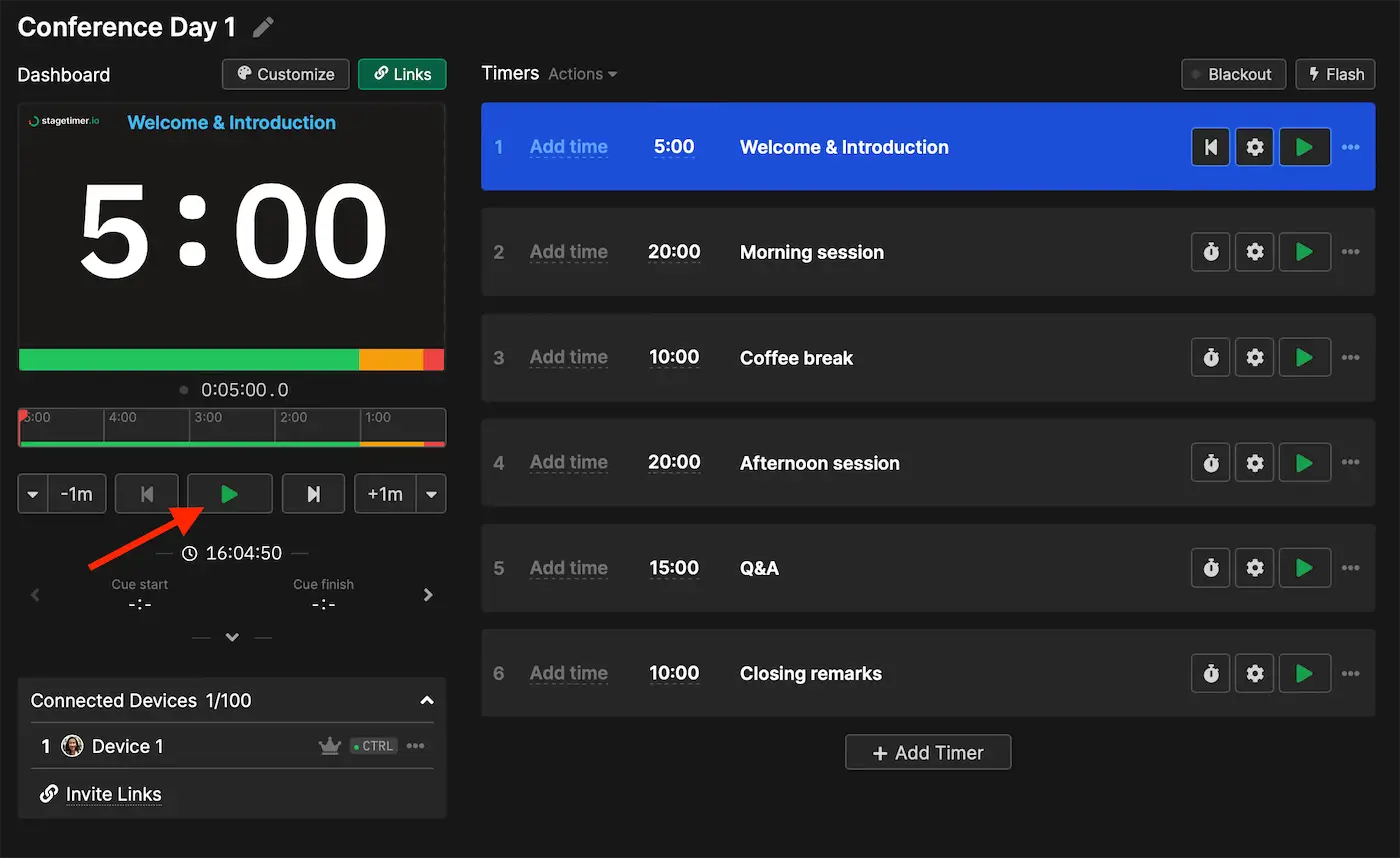
Task: Toggle Blackout mode
Action: coord(1233,74)
